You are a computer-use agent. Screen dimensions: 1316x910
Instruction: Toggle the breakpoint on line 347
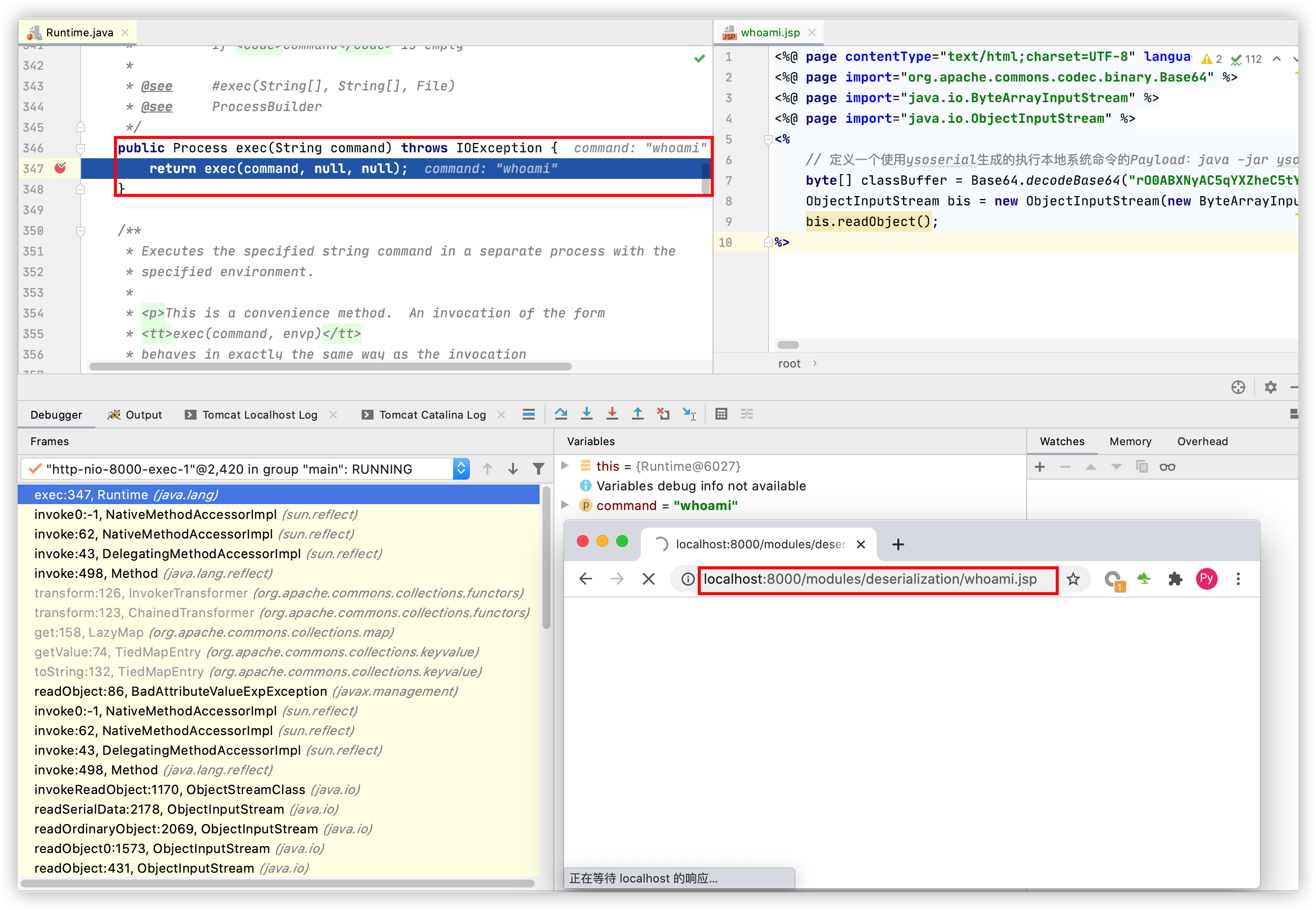click(x=60, y=168)
